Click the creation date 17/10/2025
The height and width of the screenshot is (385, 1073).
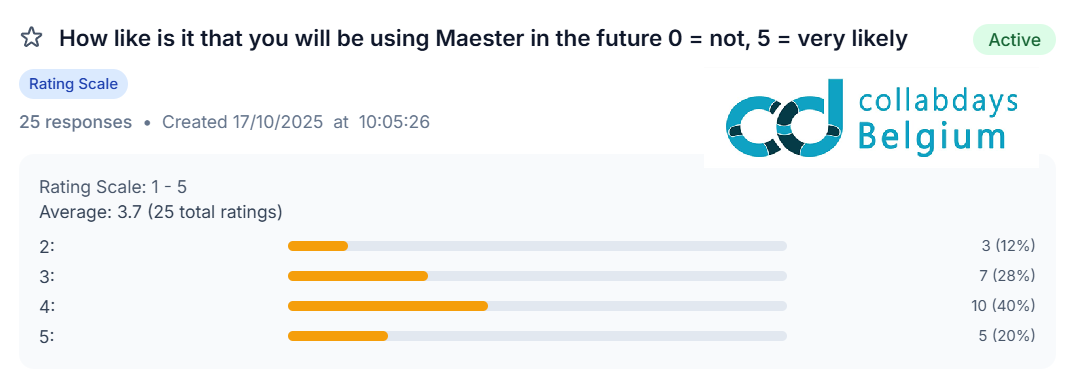click(x=277, y=122)
